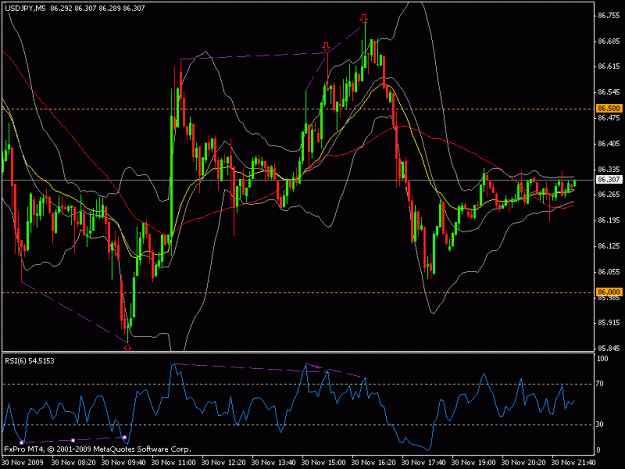Click the 30 Nov 16:20 time label

click(x=373, y=463)
